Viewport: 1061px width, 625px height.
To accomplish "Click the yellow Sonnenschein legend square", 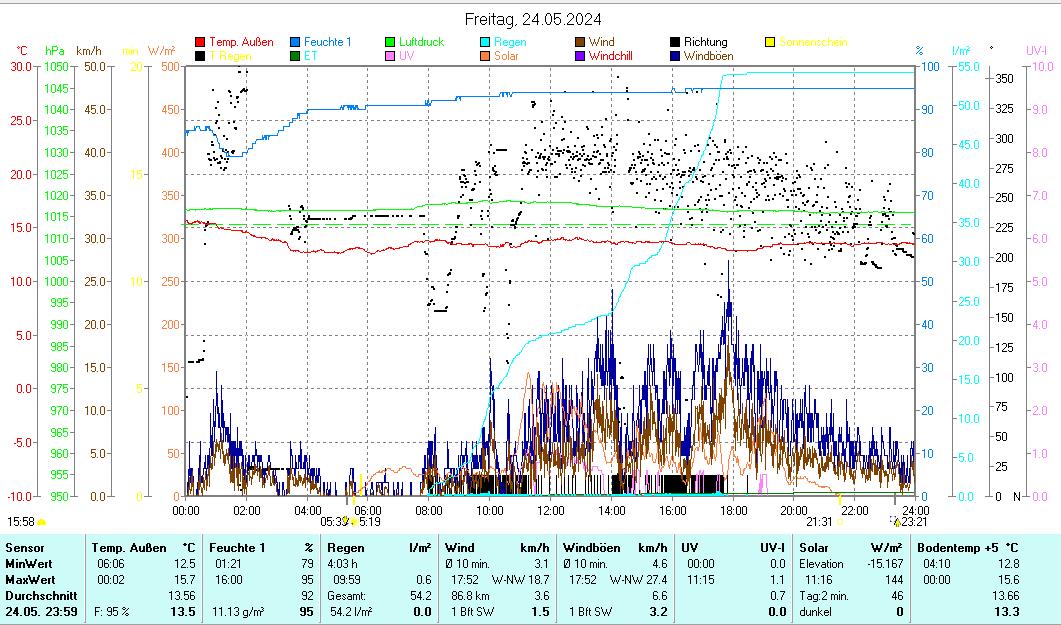I will tap(770, 42).
